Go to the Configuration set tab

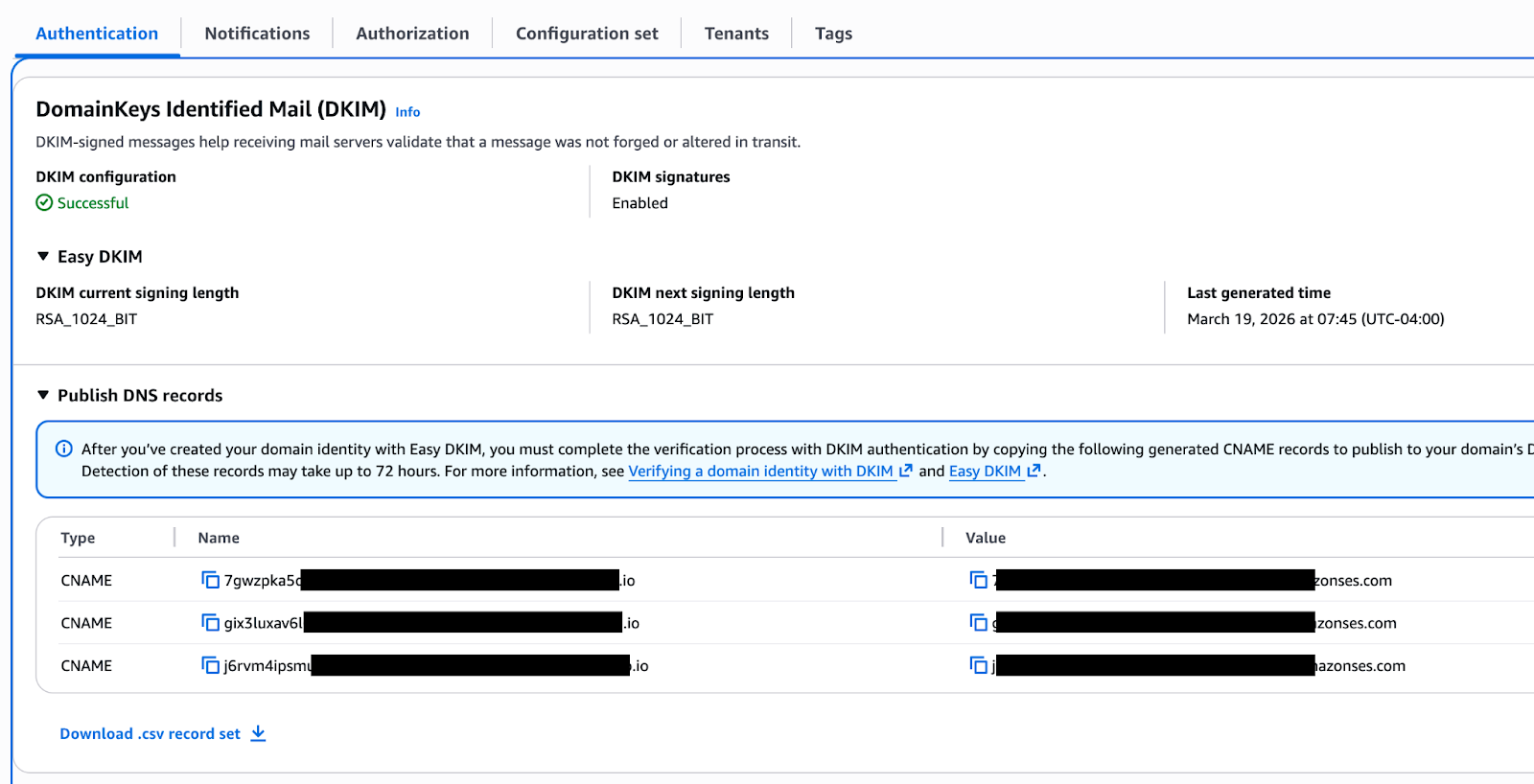pyautogui.click(x=587, y=34)
